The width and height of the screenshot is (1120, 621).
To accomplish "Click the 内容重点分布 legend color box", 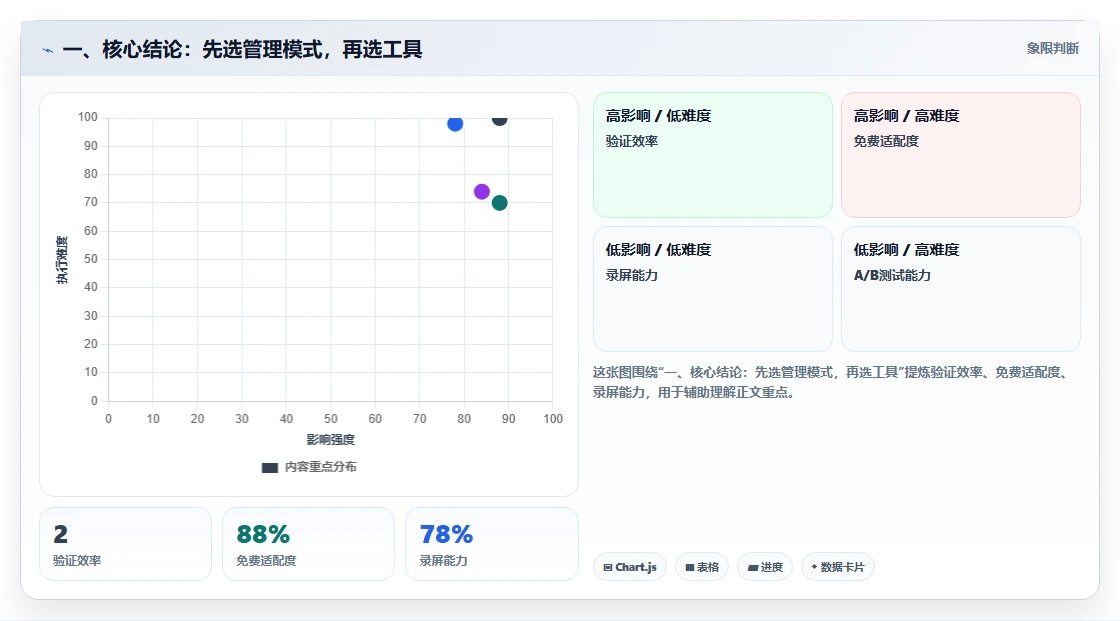I will pos(269,468).
